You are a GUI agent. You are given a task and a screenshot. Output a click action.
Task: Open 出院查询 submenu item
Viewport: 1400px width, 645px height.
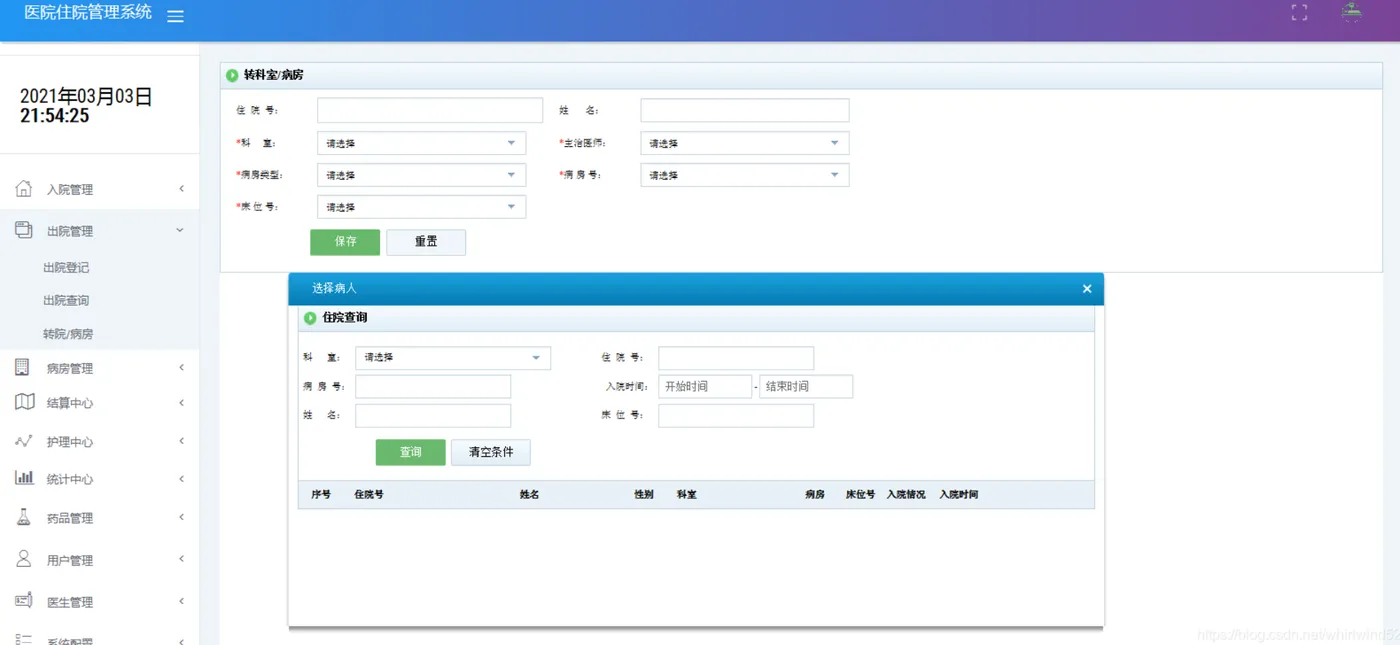(66, 301)
